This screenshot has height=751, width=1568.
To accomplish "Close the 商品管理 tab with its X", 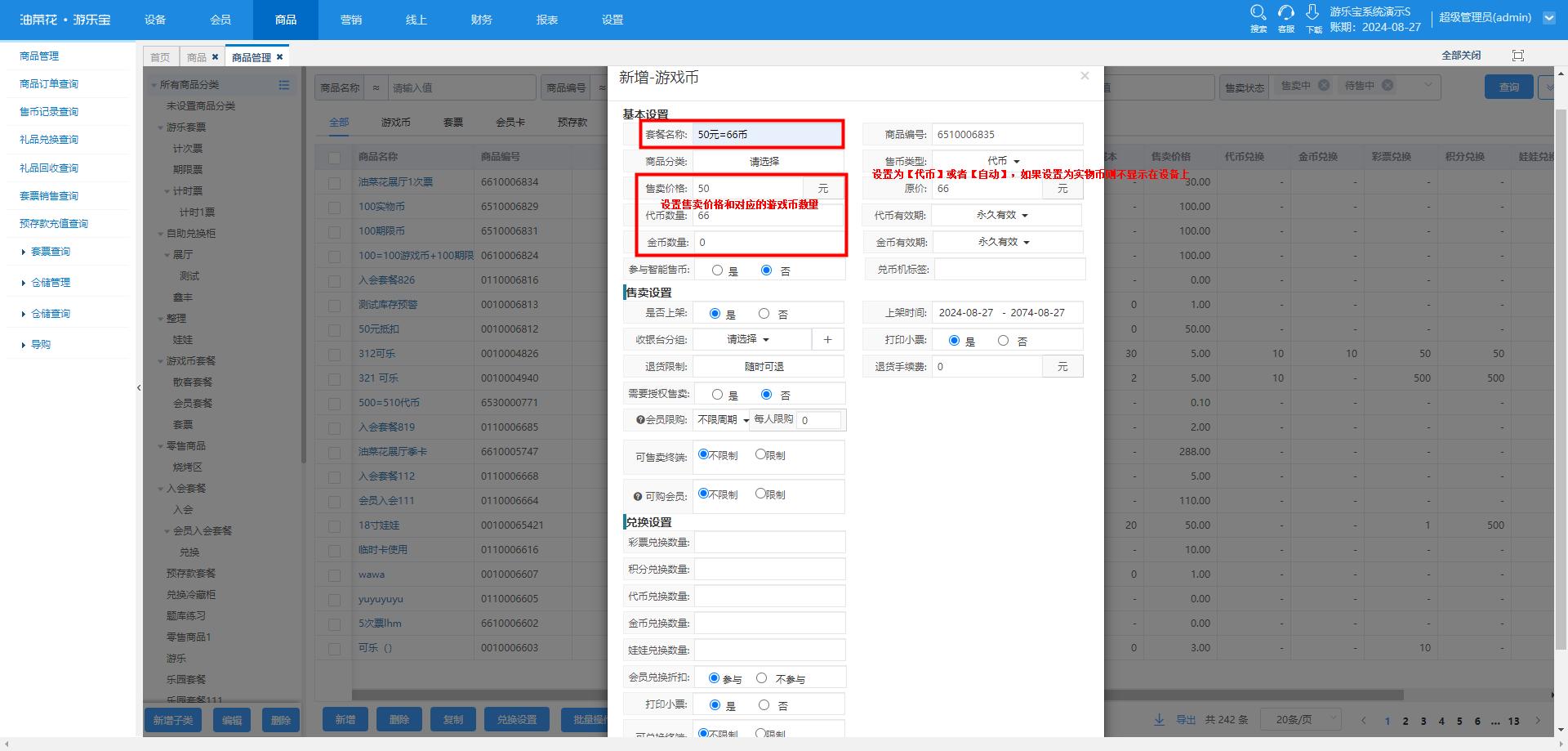I will (x=279, y=57).
